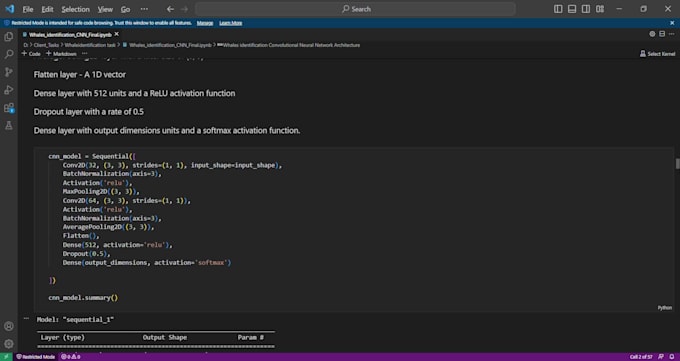Click the Convolutional Neural Network Architecture breadcrumb

[x=288, y=45]
